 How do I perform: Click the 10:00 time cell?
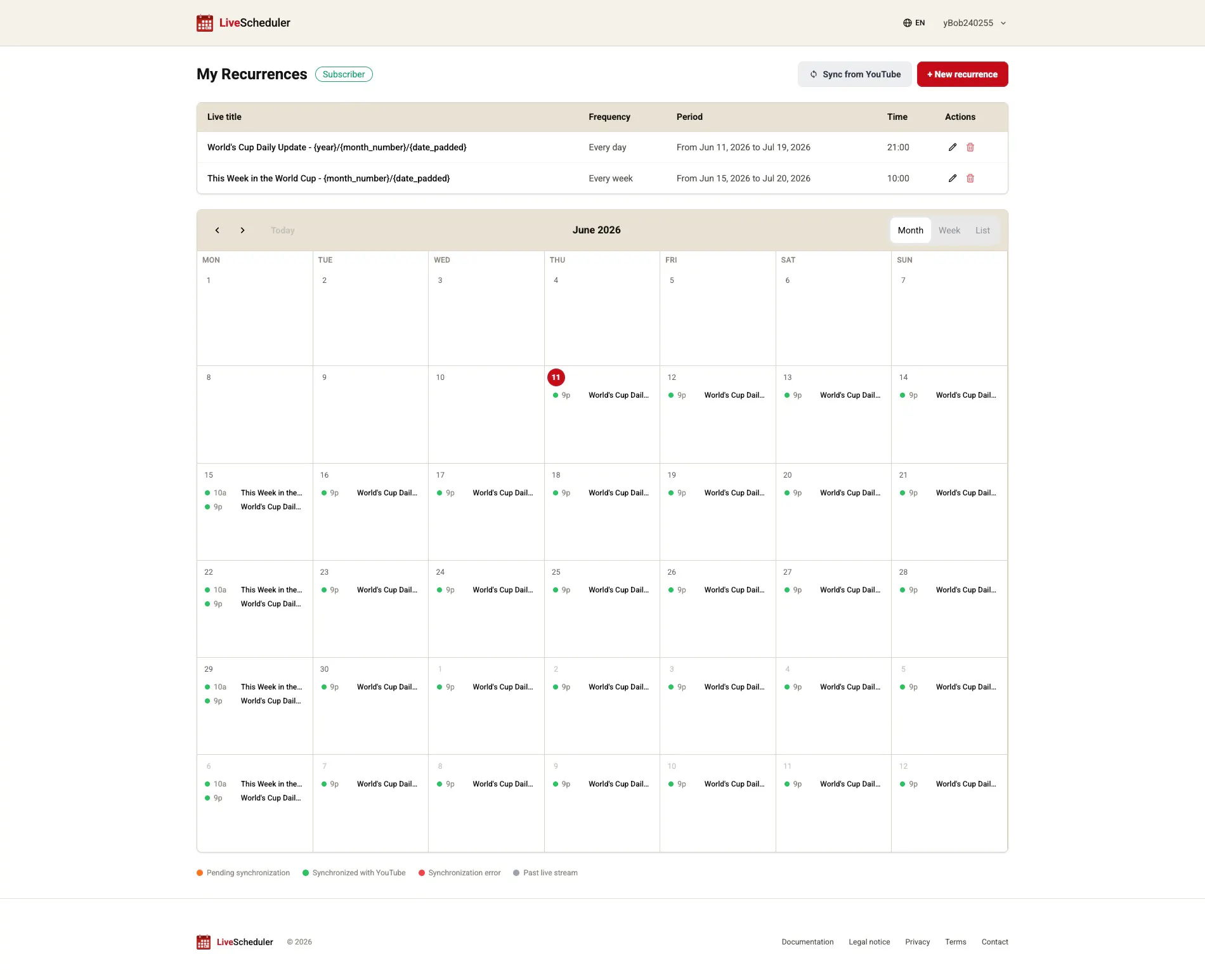point(898,178)
